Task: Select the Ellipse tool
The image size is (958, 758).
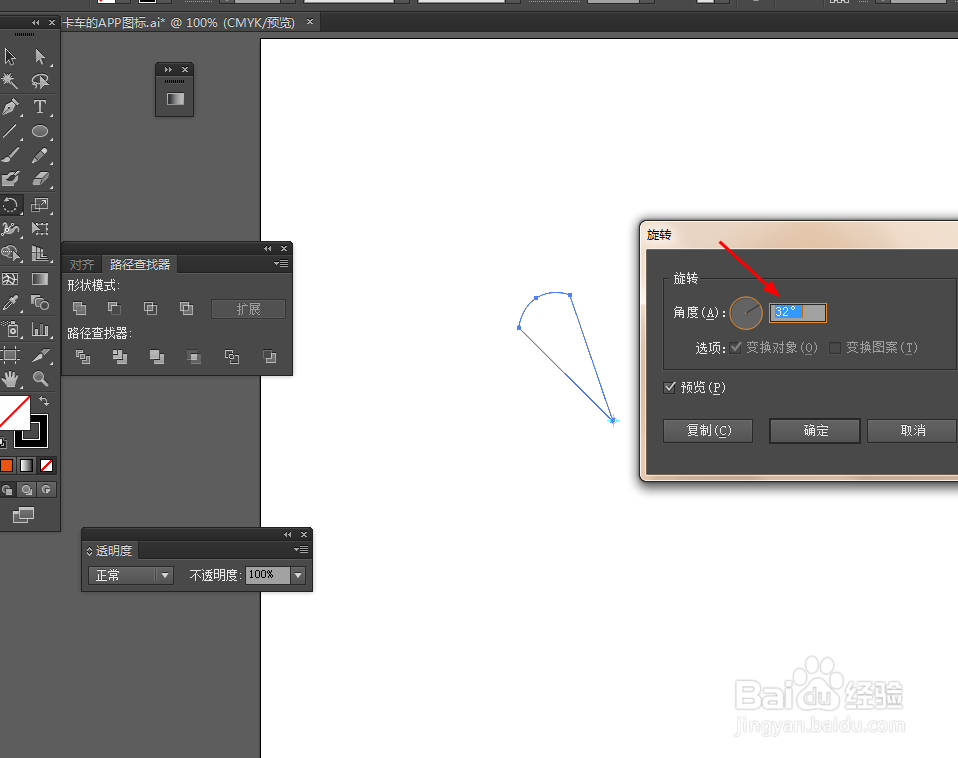Action: [40, 131]
